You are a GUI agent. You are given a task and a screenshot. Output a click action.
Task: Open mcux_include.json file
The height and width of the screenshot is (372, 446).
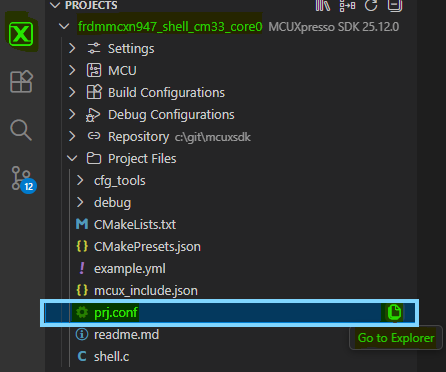(146, 291)
